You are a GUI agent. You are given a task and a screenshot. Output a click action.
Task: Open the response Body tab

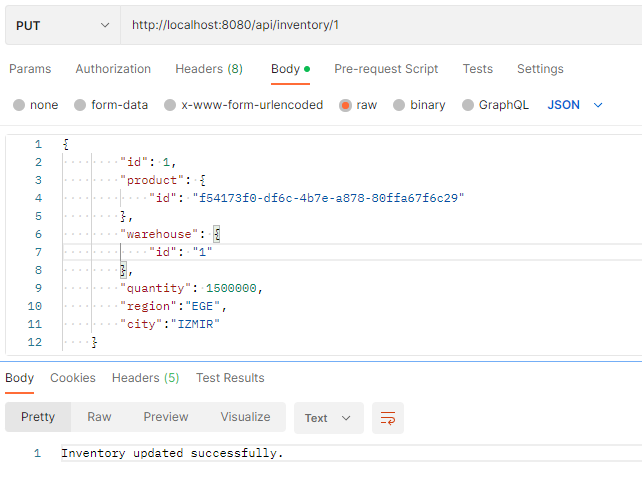point(20,377)
